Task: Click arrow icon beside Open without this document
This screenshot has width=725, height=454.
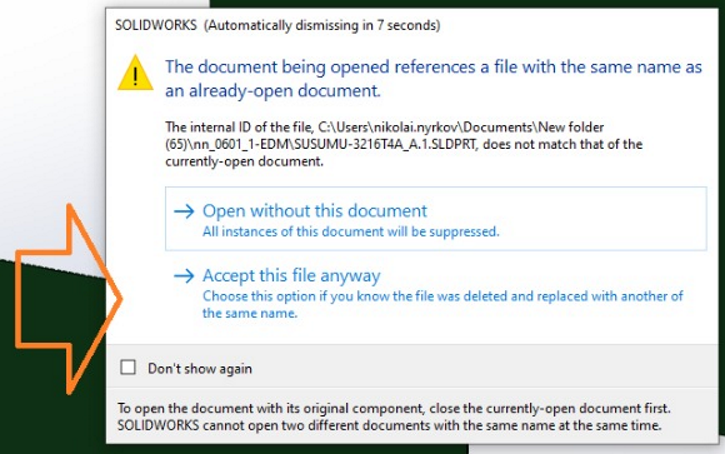Action: [182, 212]
